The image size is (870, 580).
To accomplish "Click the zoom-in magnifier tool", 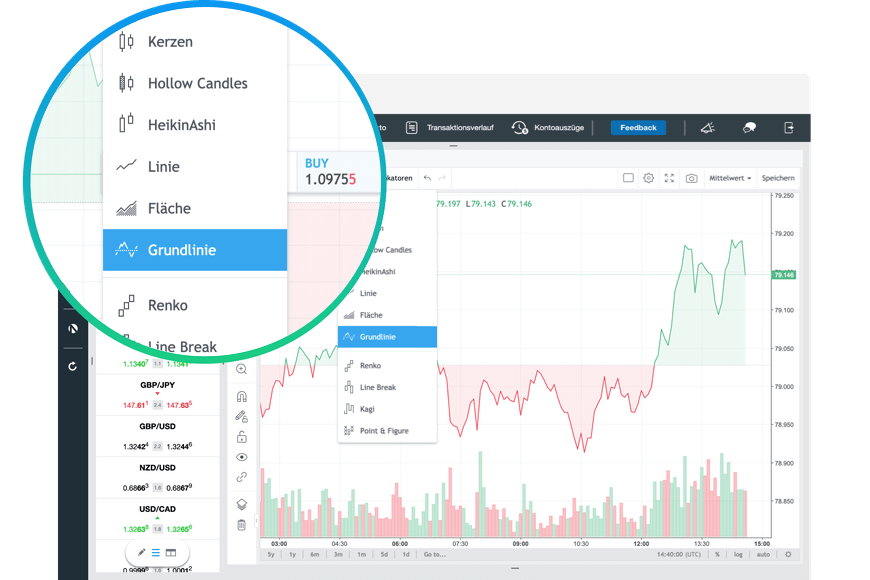I will pos(241,369).
